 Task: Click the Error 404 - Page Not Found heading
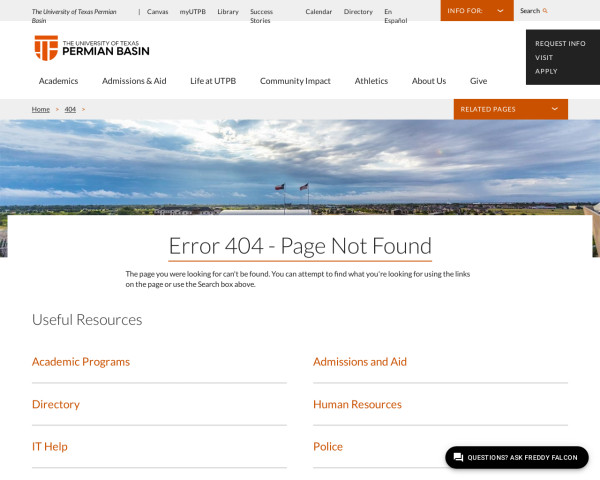coord(300,246)
